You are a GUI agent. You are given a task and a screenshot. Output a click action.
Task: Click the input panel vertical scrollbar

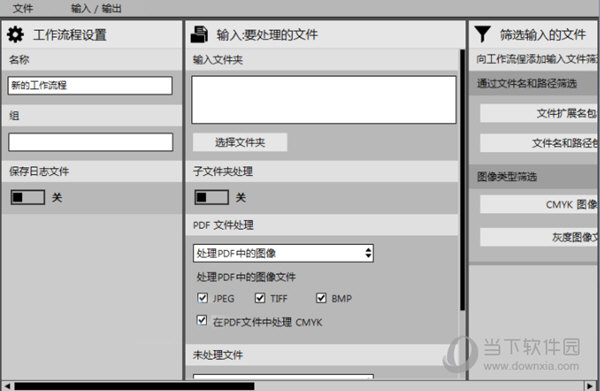462,180
